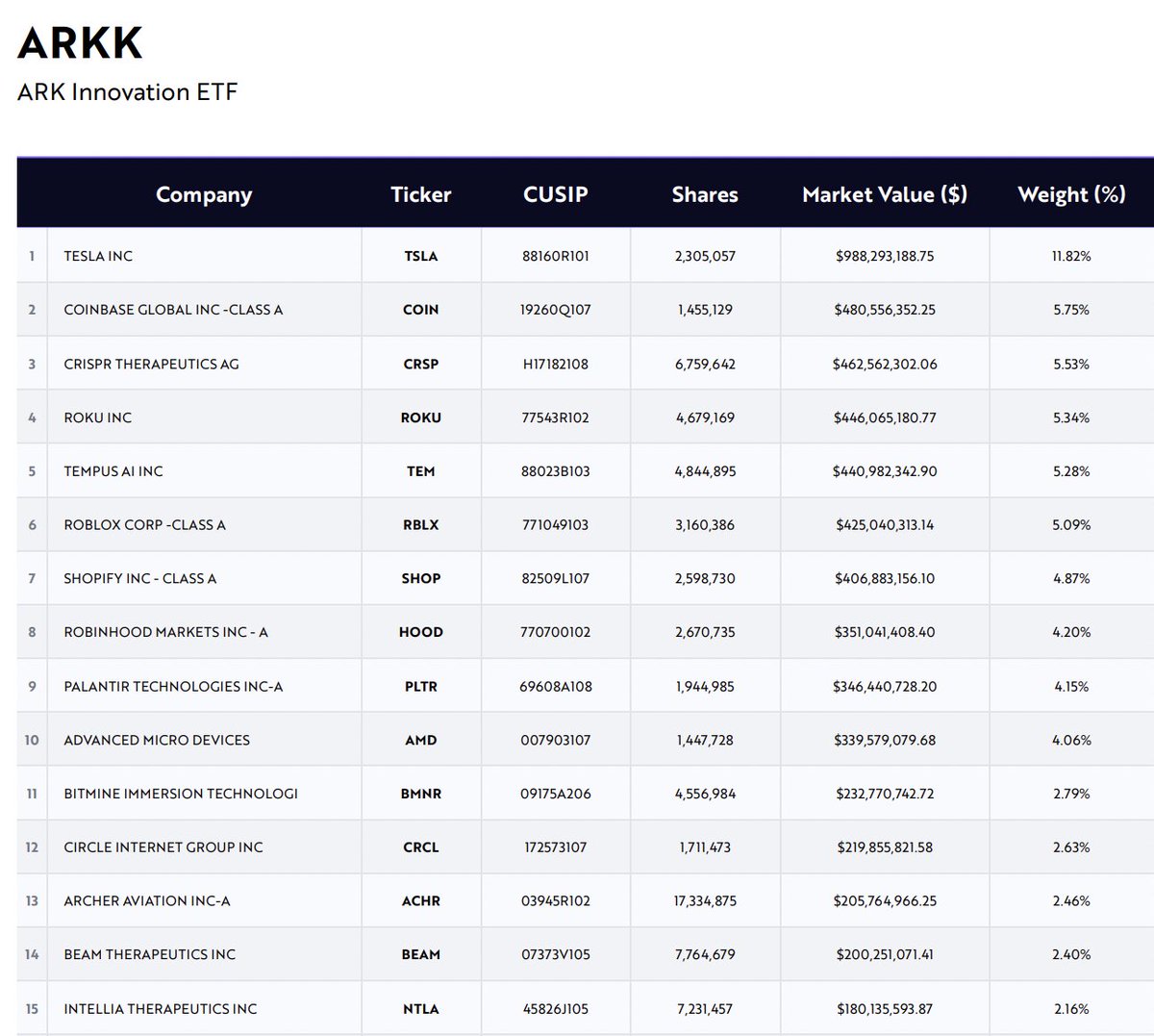Screen dimensions: 1154x1036
Task: Select market value $232,770,742.72
Action: click(x=885, y=794)
